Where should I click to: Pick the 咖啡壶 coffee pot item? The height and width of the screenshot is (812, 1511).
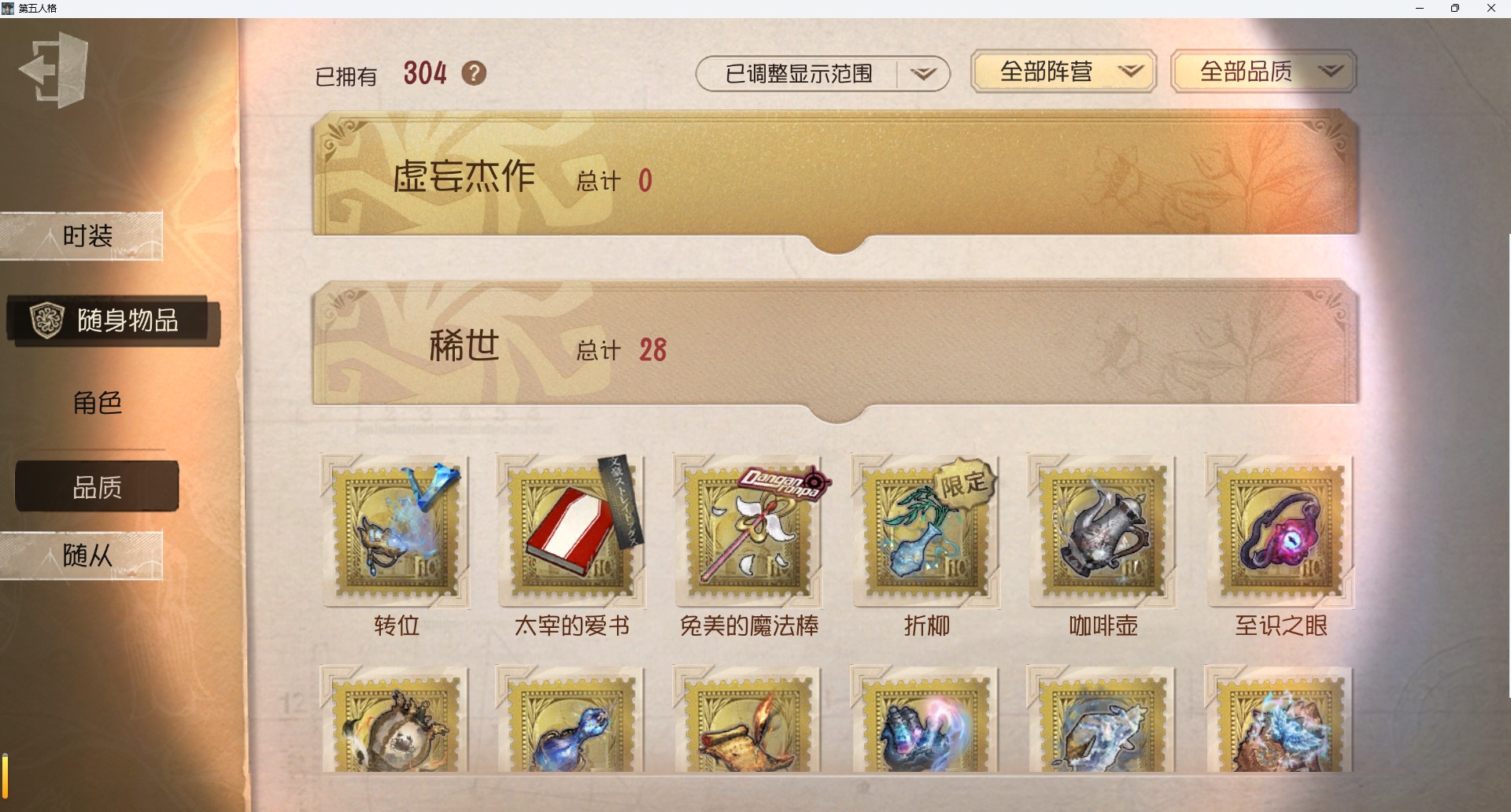click(x=1103, y=531)
